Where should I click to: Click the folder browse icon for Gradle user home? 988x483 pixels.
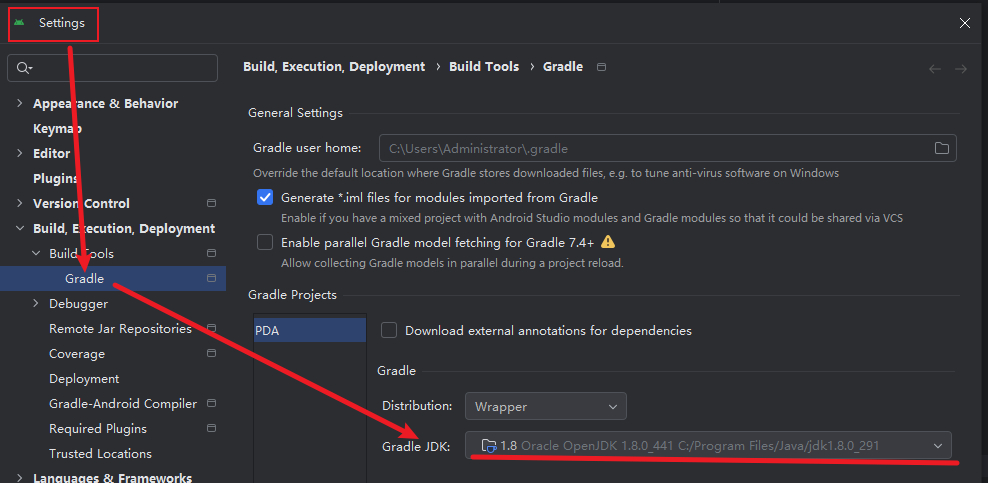pos(941,149)
